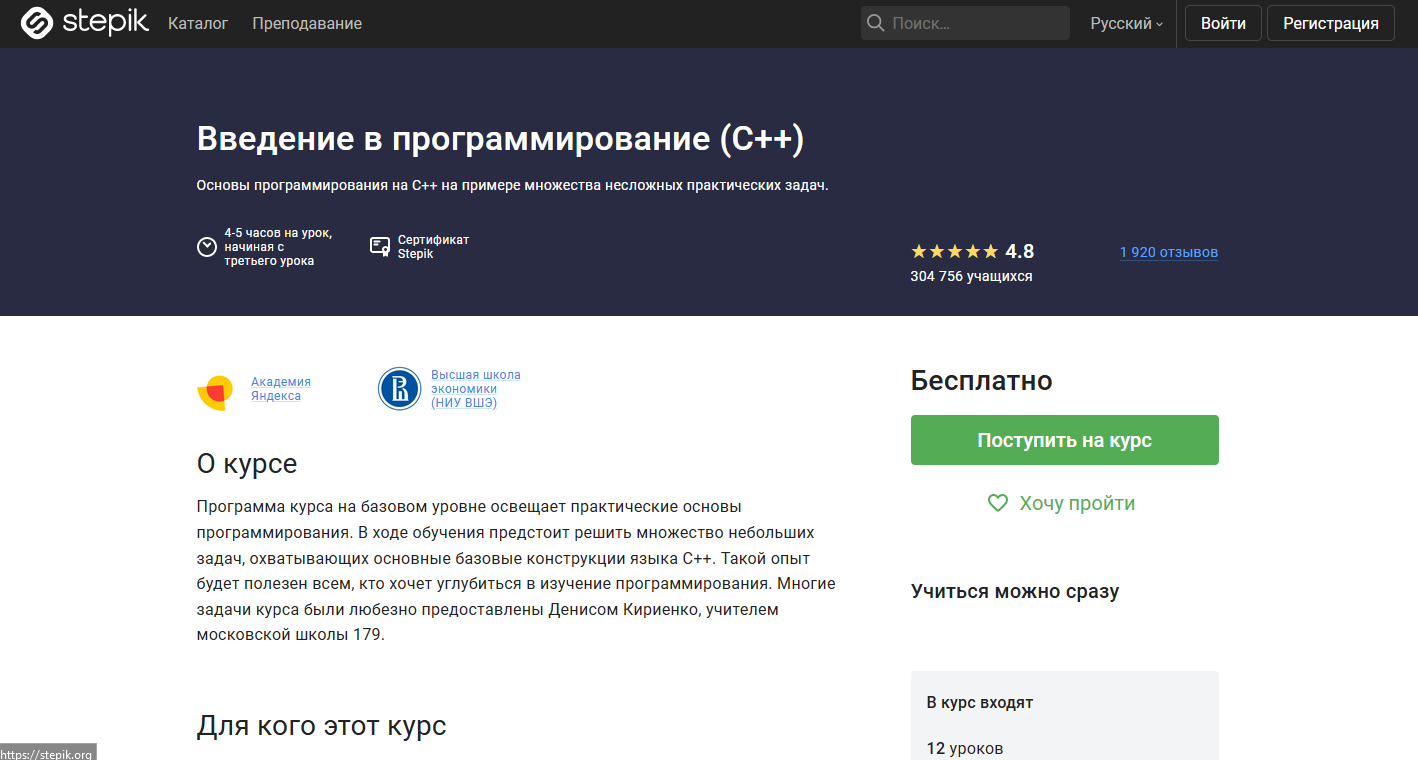Open the 1 920 отзывов reviews link
Viewport: 1418px width, 760px height.
pos(1168,252)
